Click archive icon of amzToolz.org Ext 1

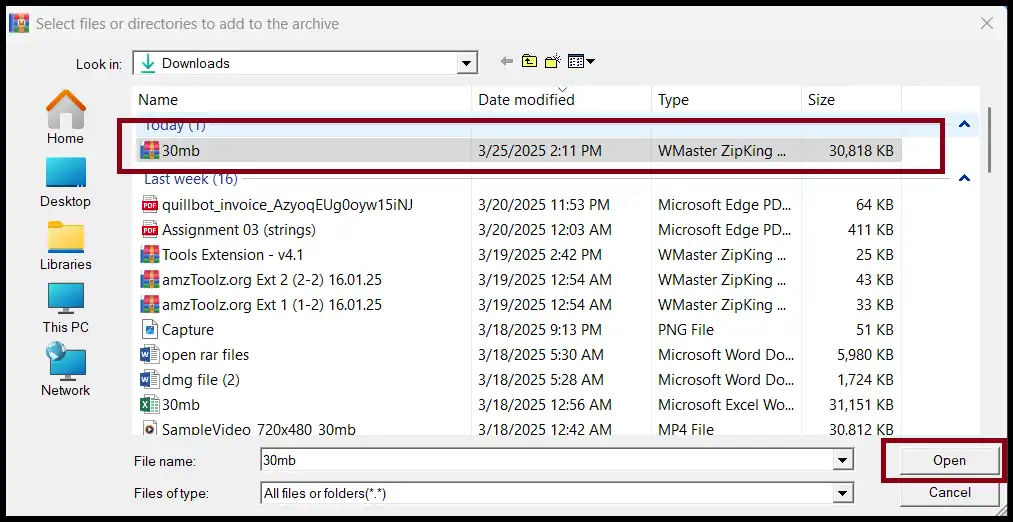[x=149, y=304]
